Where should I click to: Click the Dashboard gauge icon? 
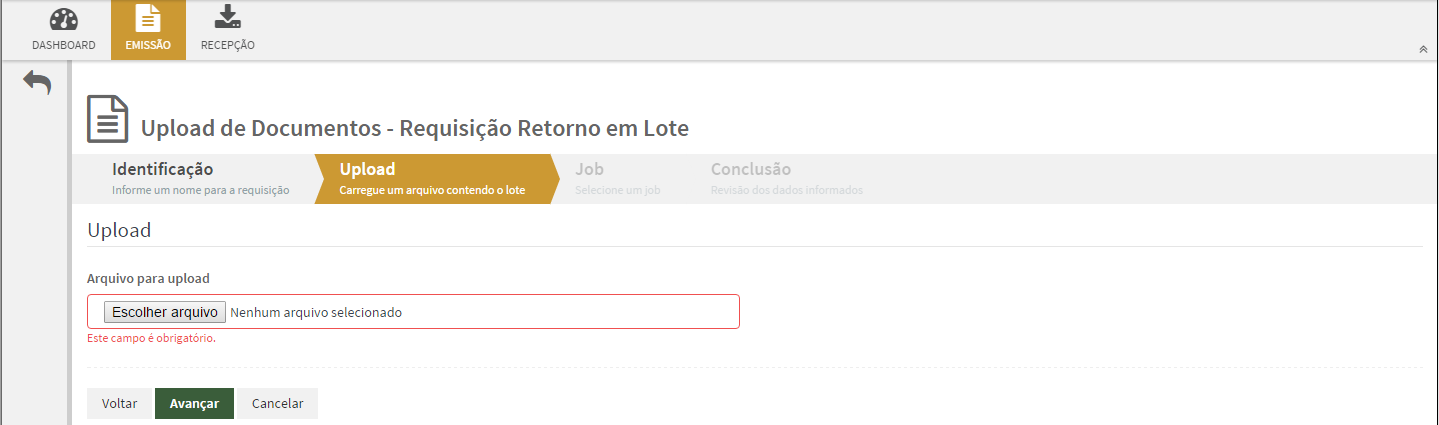pyautogui.click(x=64, y=19)
